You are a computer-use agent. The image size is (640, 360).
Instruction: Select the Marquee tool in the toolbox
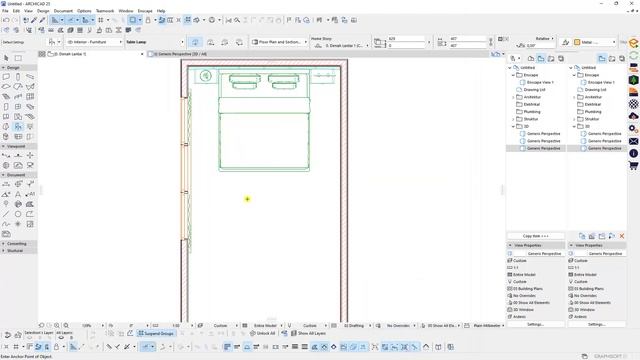coord(18,58)
